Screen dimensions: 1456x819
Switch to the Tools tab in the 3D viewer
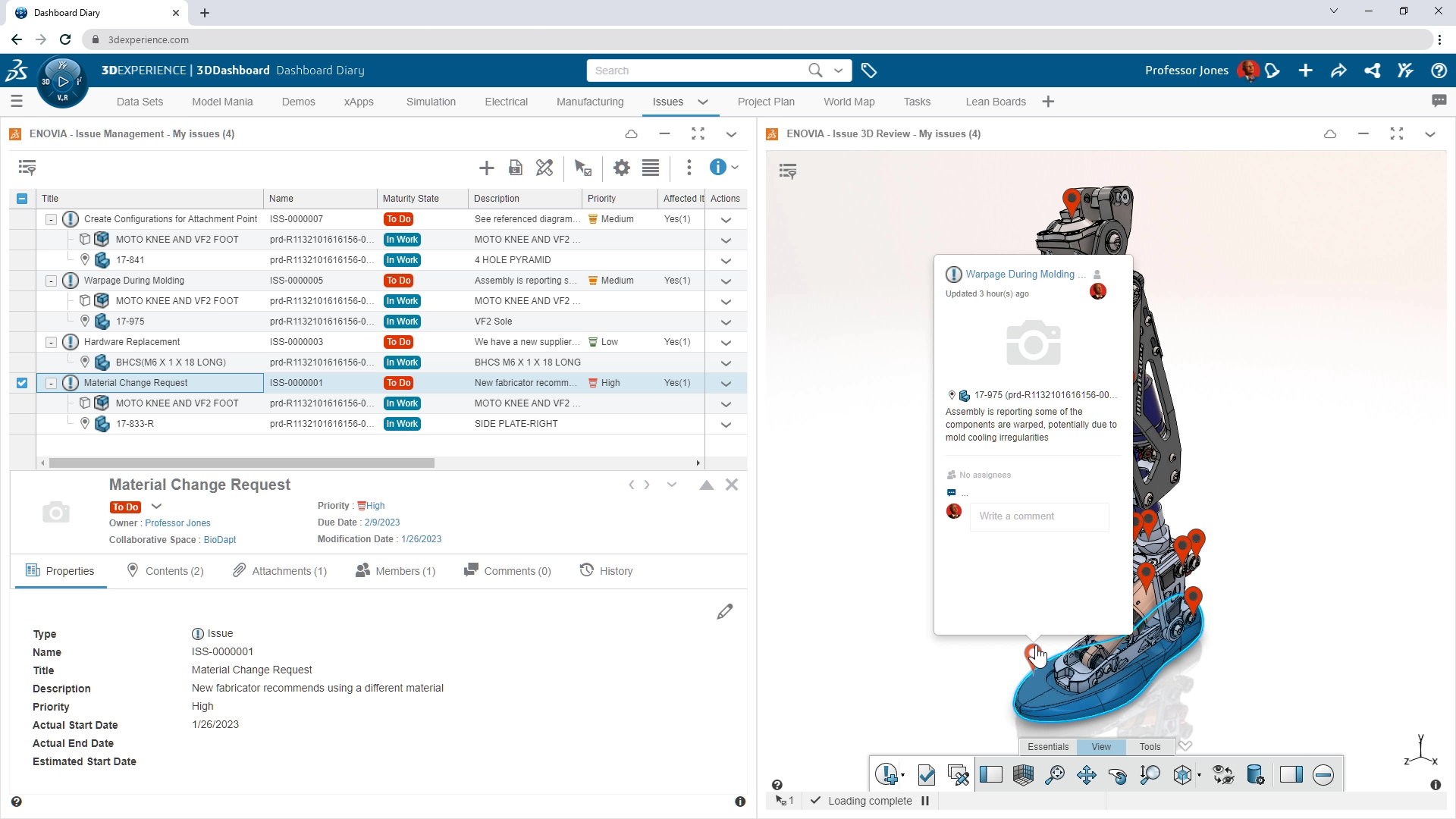point(1149,747)
